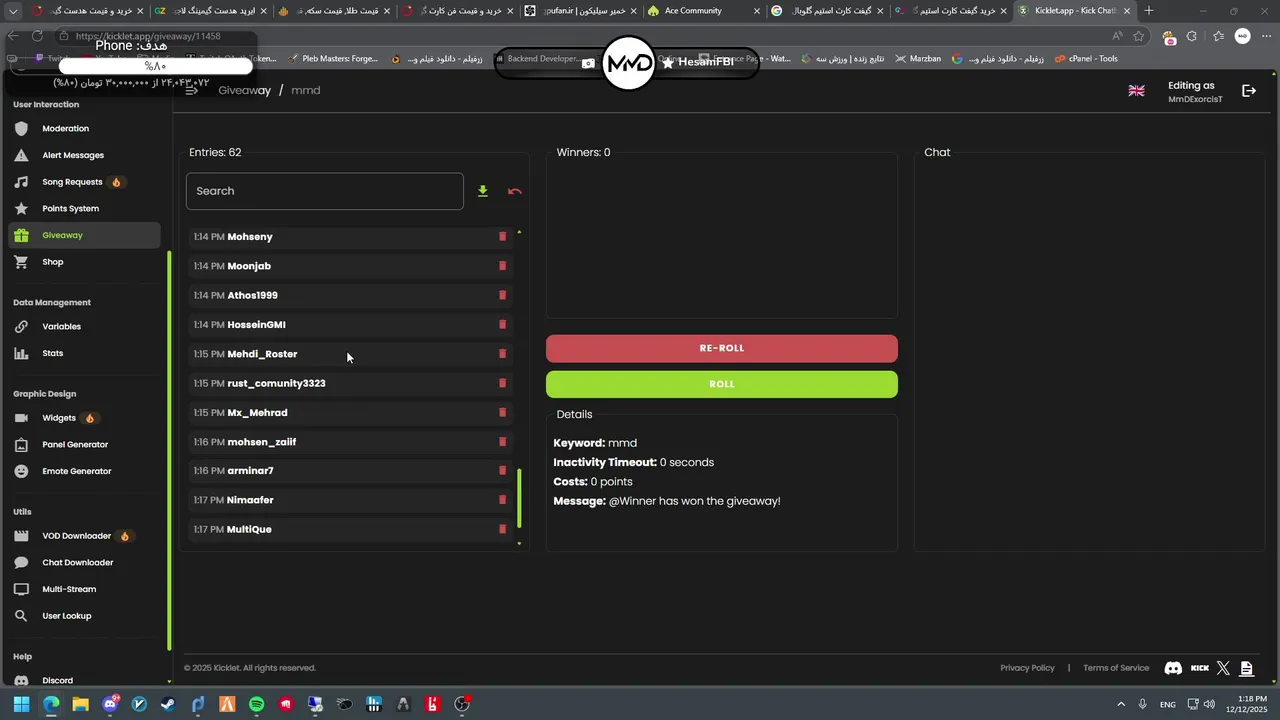Click the entries Search field
This screenshot has height=720, width=1280.
pyautogui.click(x=325, y=191)
